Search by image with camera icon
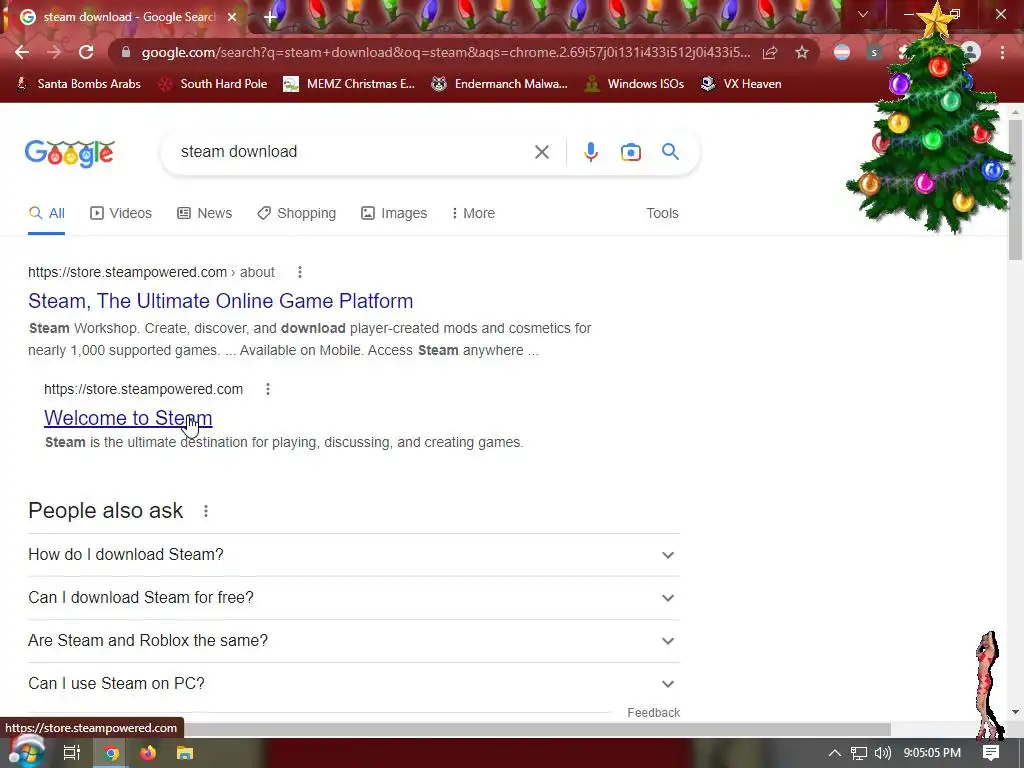Screen dimensions: 1024x768 click(x=630, y=152)
